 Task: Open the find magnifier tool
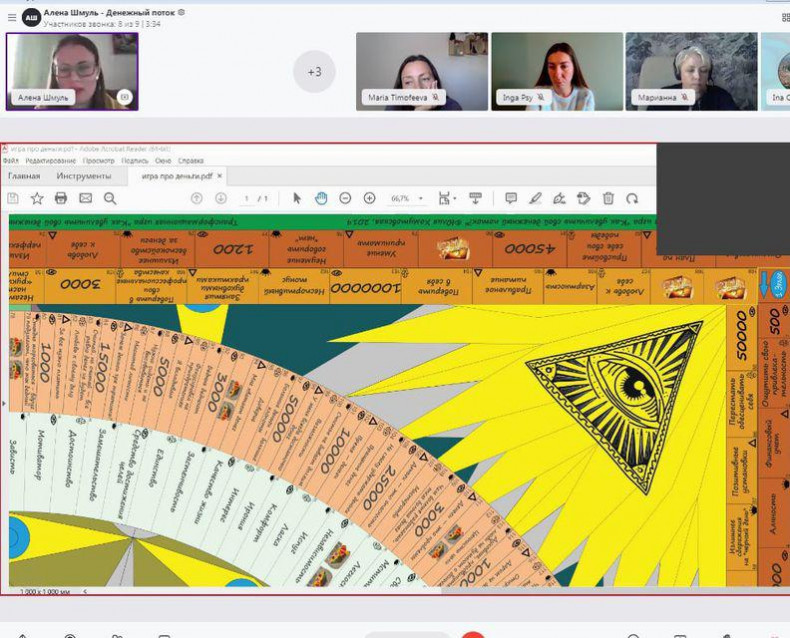point(110,198)
